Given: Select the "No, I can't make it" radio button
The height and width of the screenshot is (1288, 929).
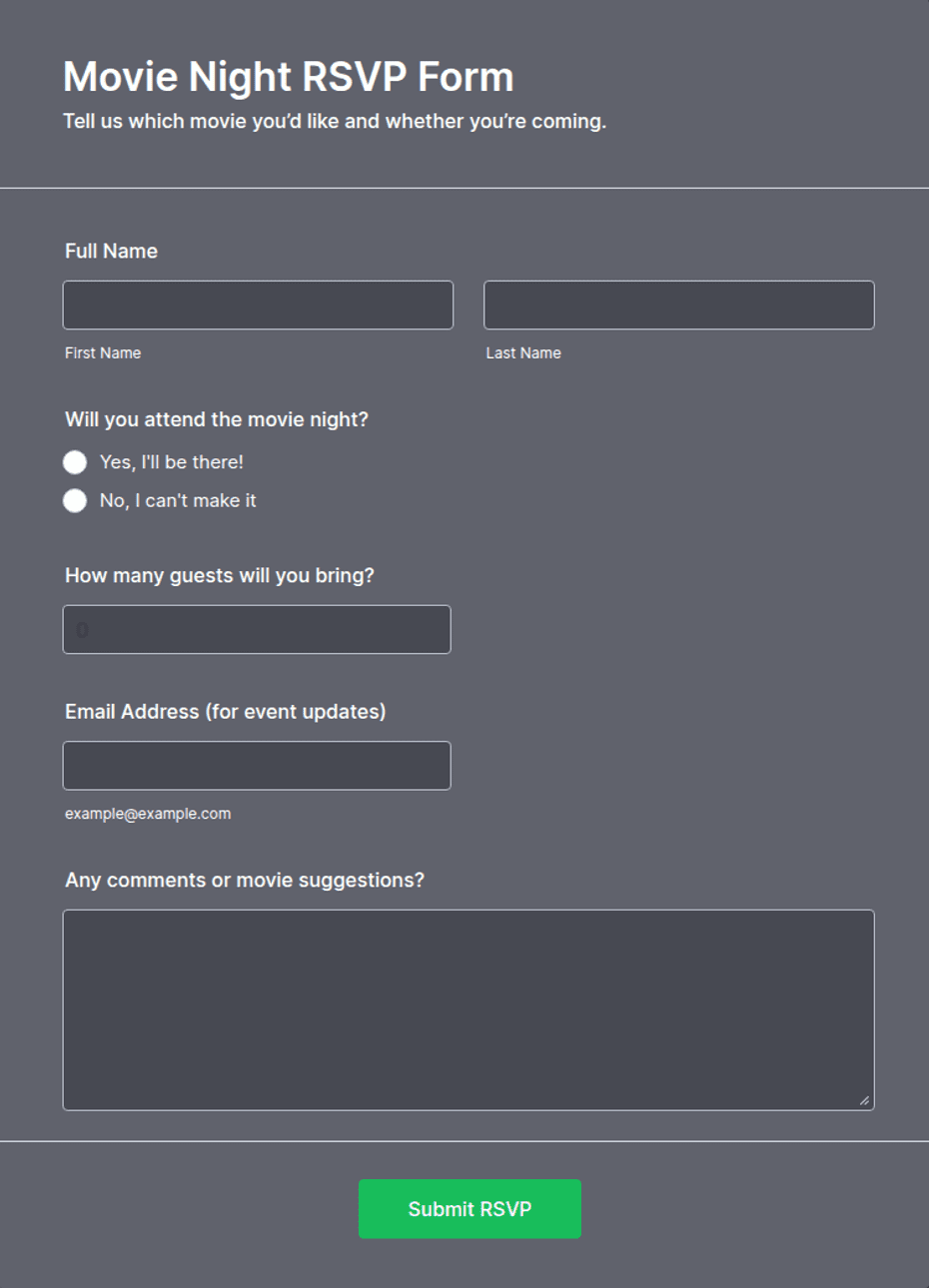Looking at the screenshot, I should tap(75, 501).
